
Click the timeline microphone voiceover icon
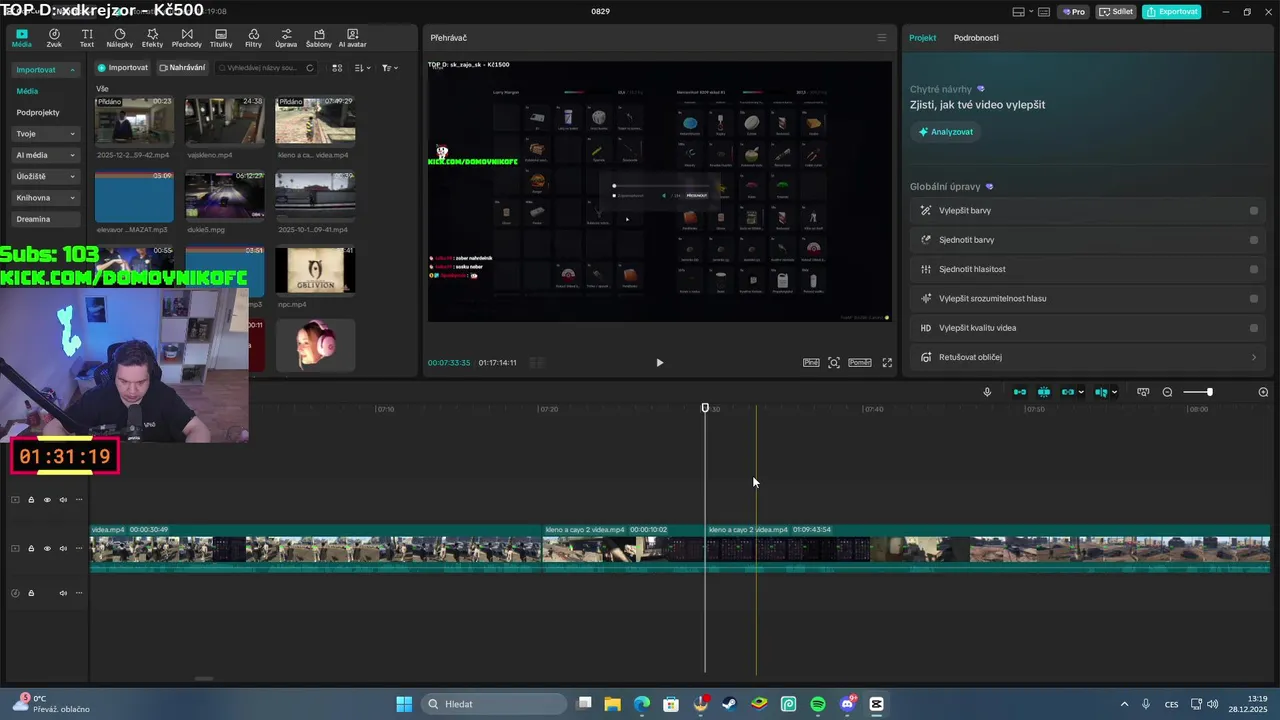[987, 392]
